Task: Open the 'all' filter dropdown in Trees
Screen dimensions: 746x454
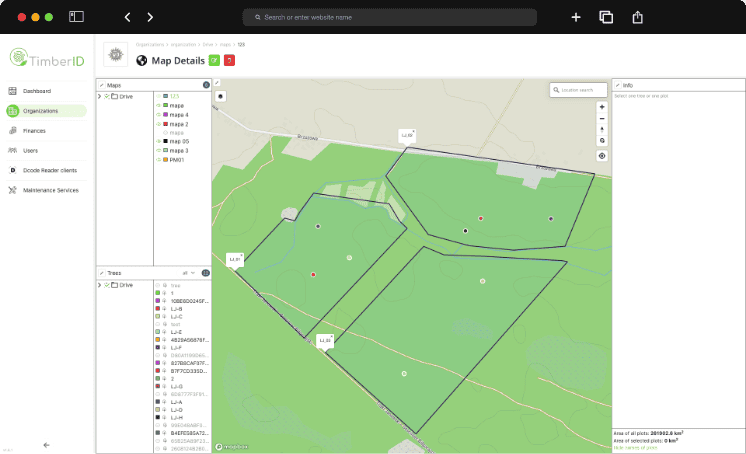Action: [187, 272]
